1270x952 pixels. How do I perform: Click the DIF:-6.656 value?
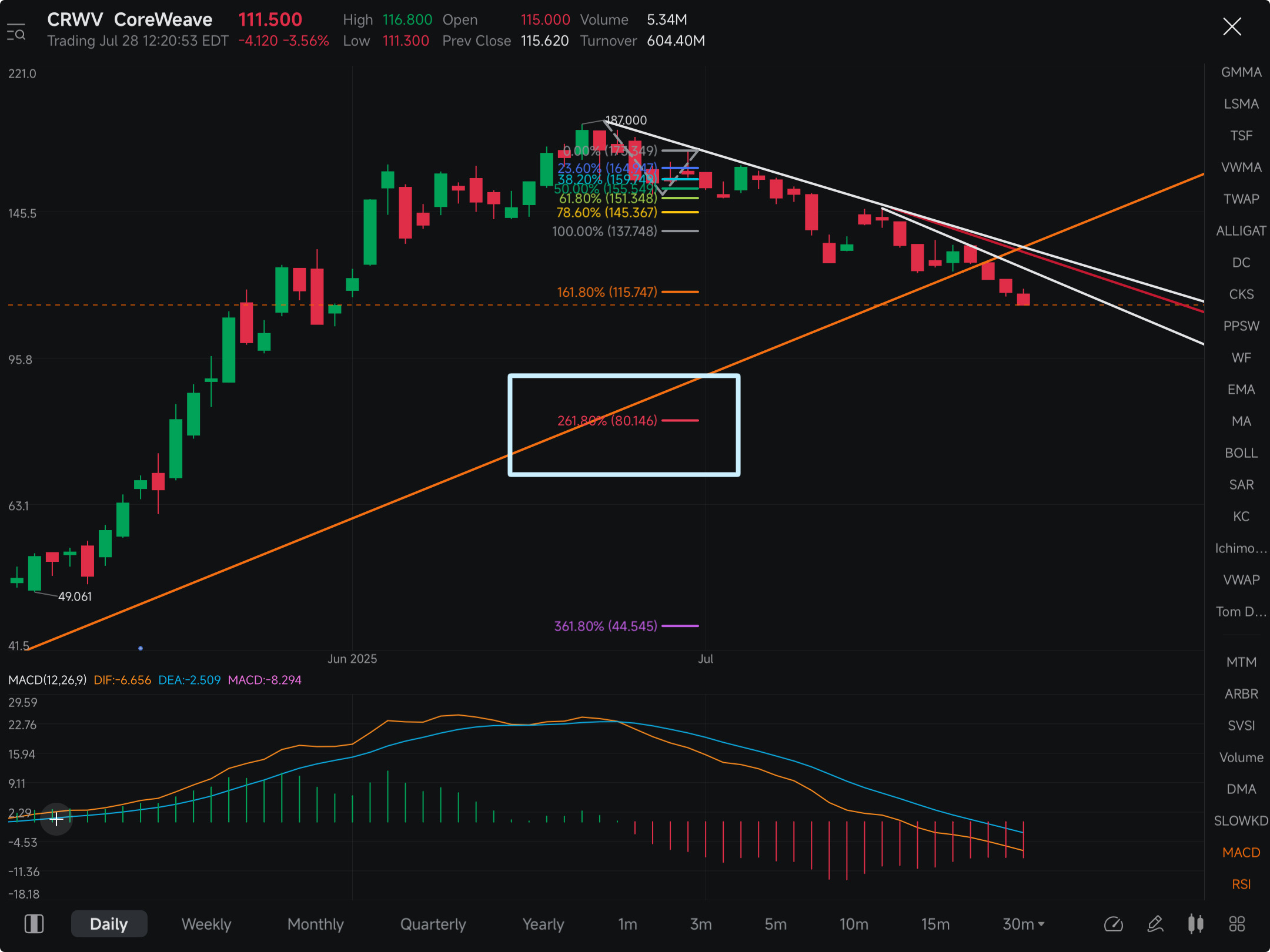coord(122,680)
